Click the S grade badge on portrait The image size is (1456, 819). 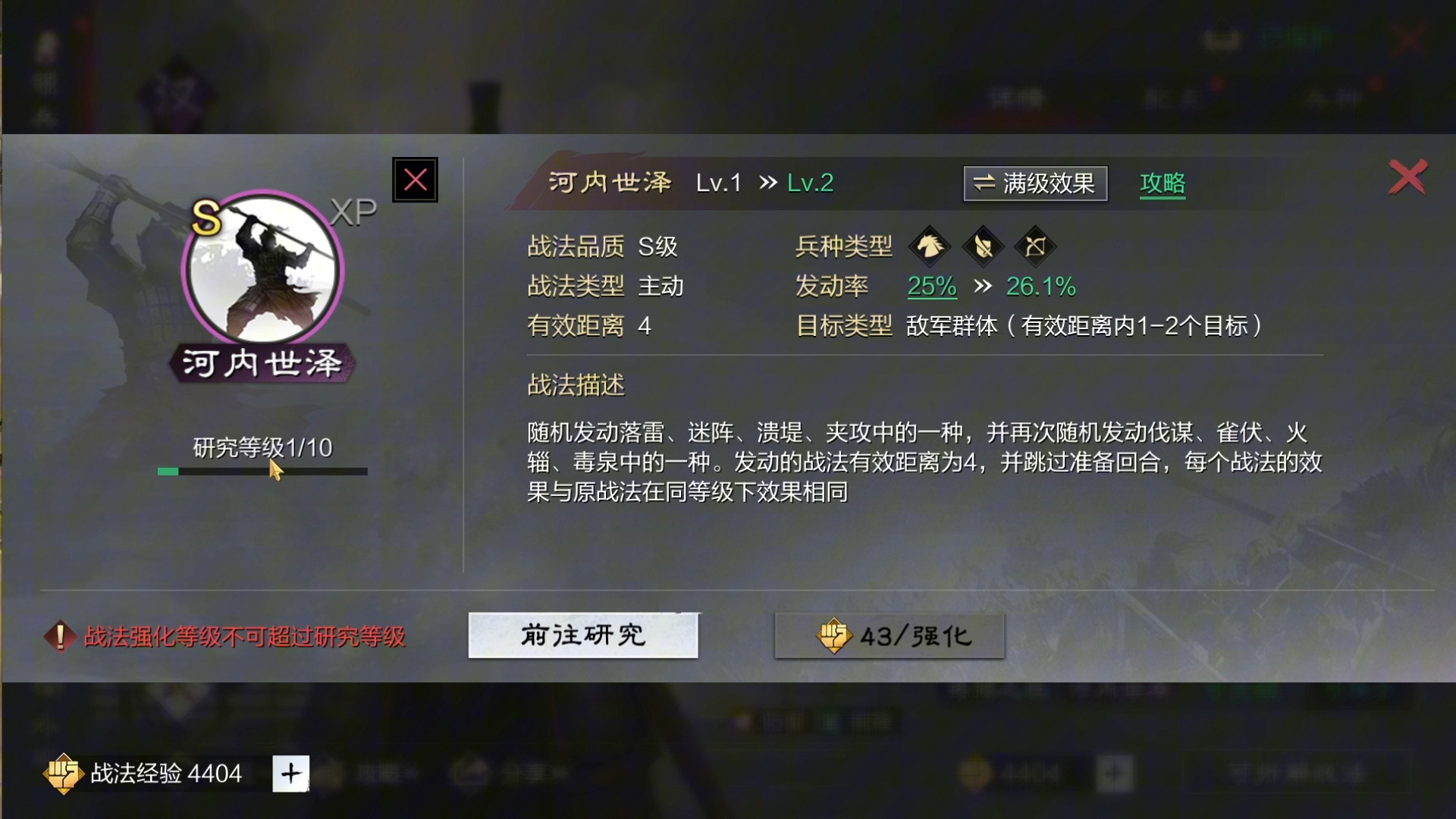tap(206, 218)
